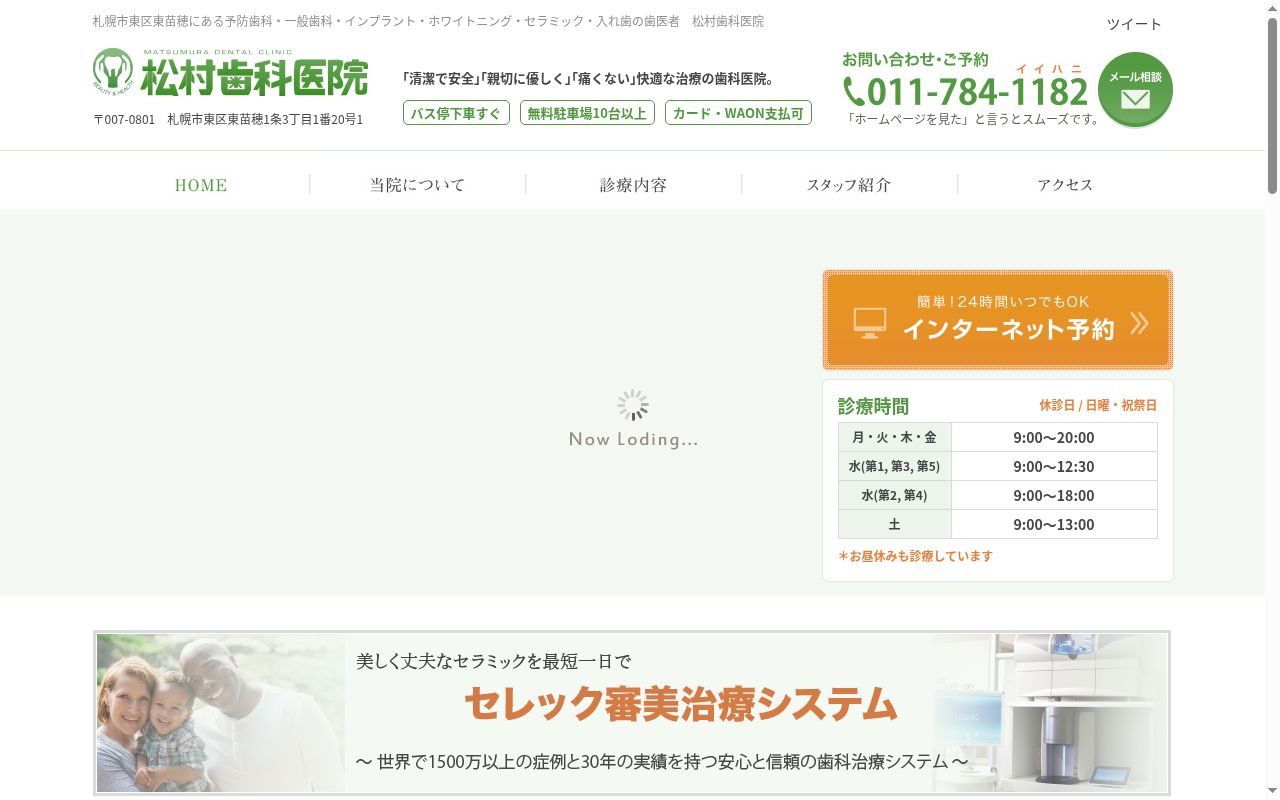
Task: Click the ＊お昼休みも診療しています note
Action: point(915,556)
